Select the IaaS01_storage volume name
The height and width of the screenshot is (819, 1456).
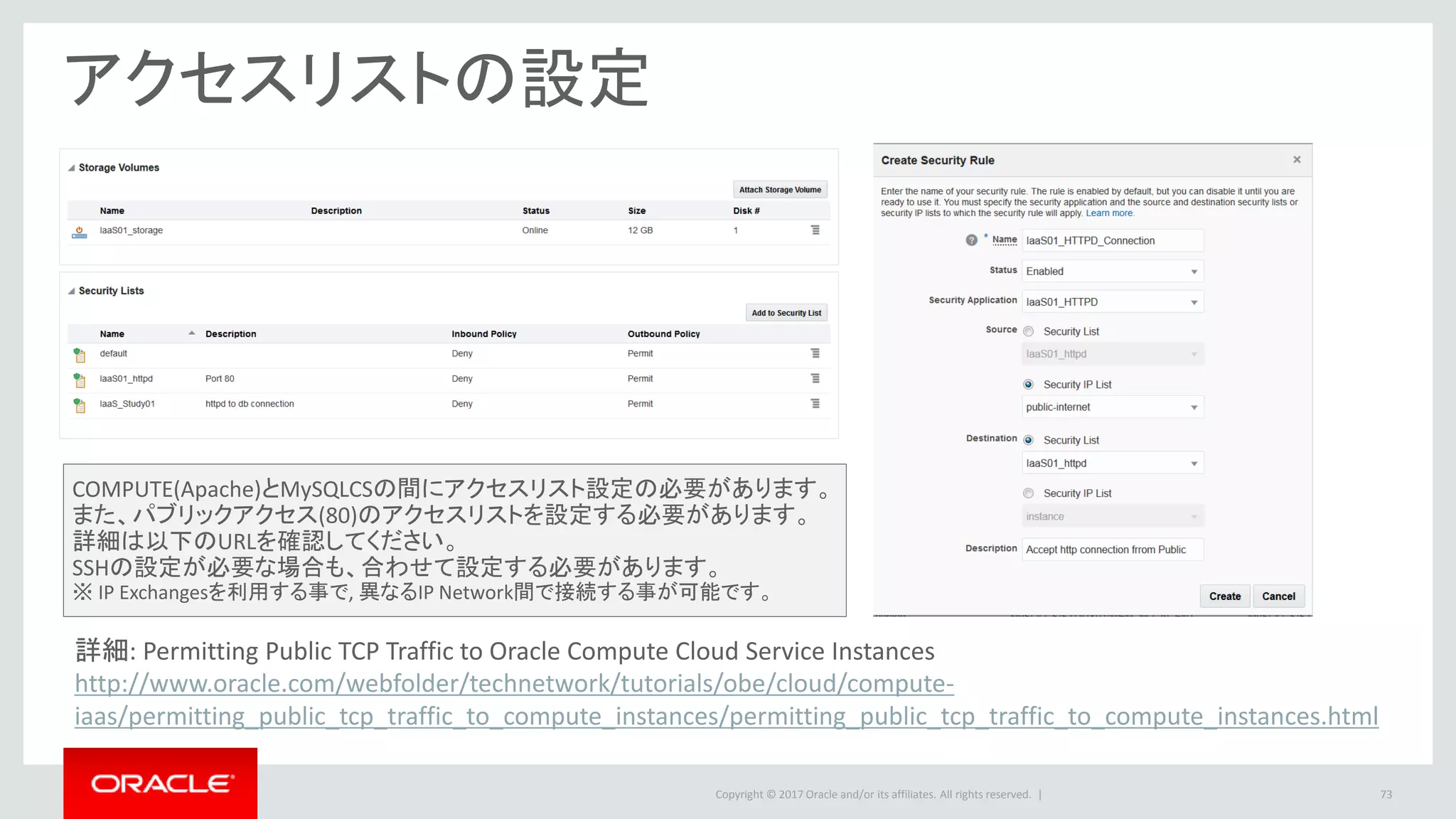coord(132,230)
